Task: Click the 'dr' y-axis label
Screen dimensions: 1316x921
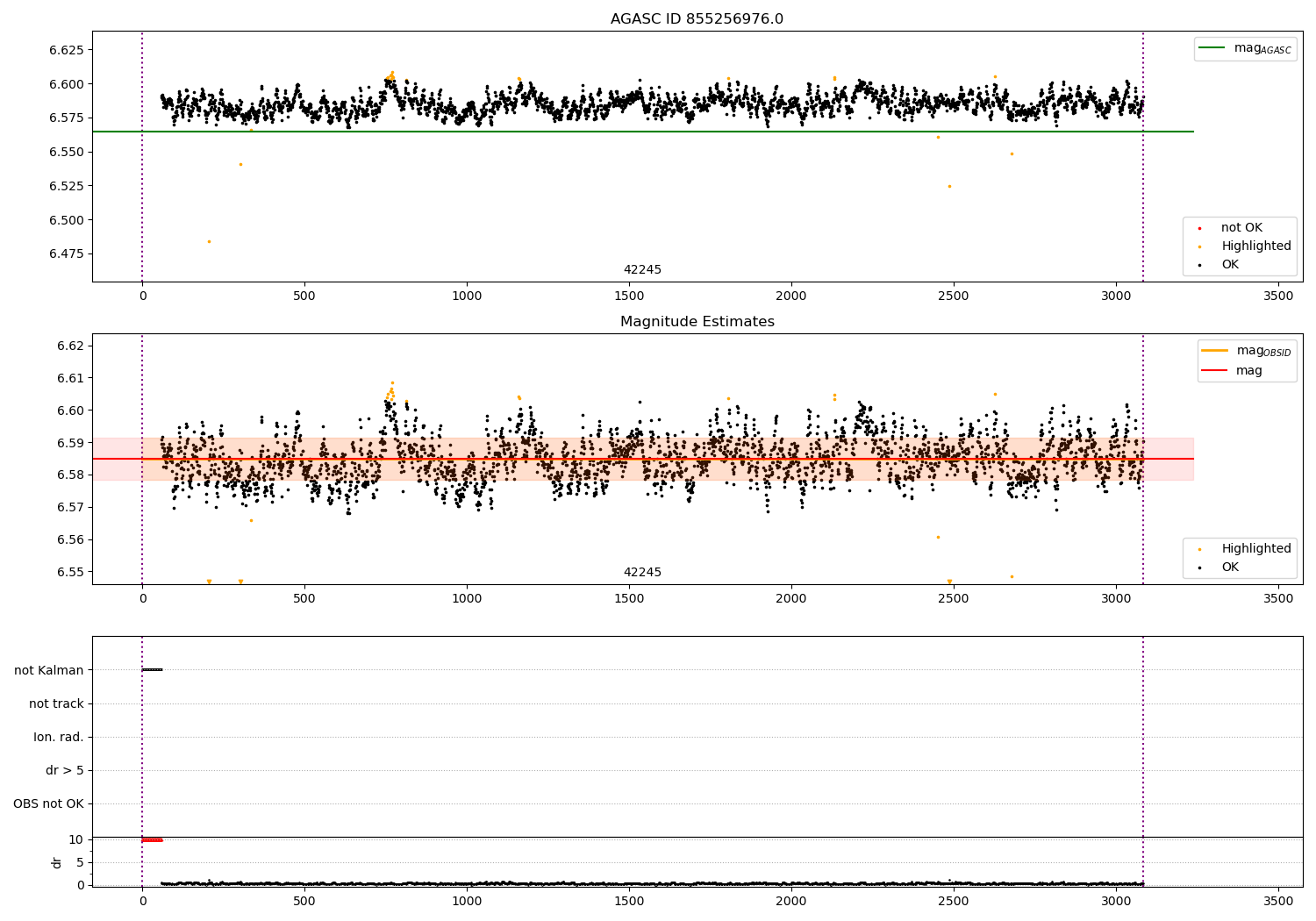Action: pos(57,862)
